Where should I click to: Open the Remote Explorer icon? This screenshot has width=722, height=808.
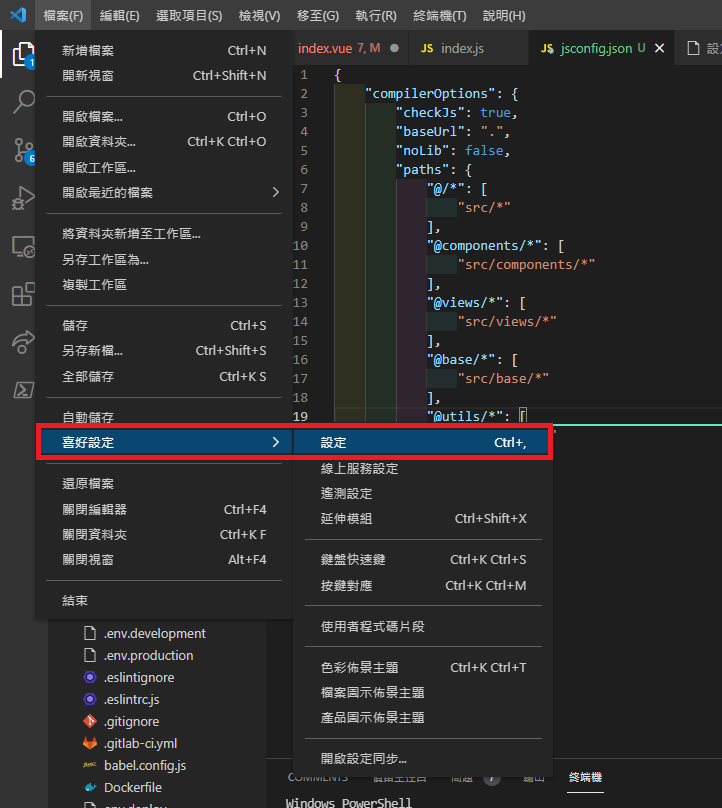point(22,246)
